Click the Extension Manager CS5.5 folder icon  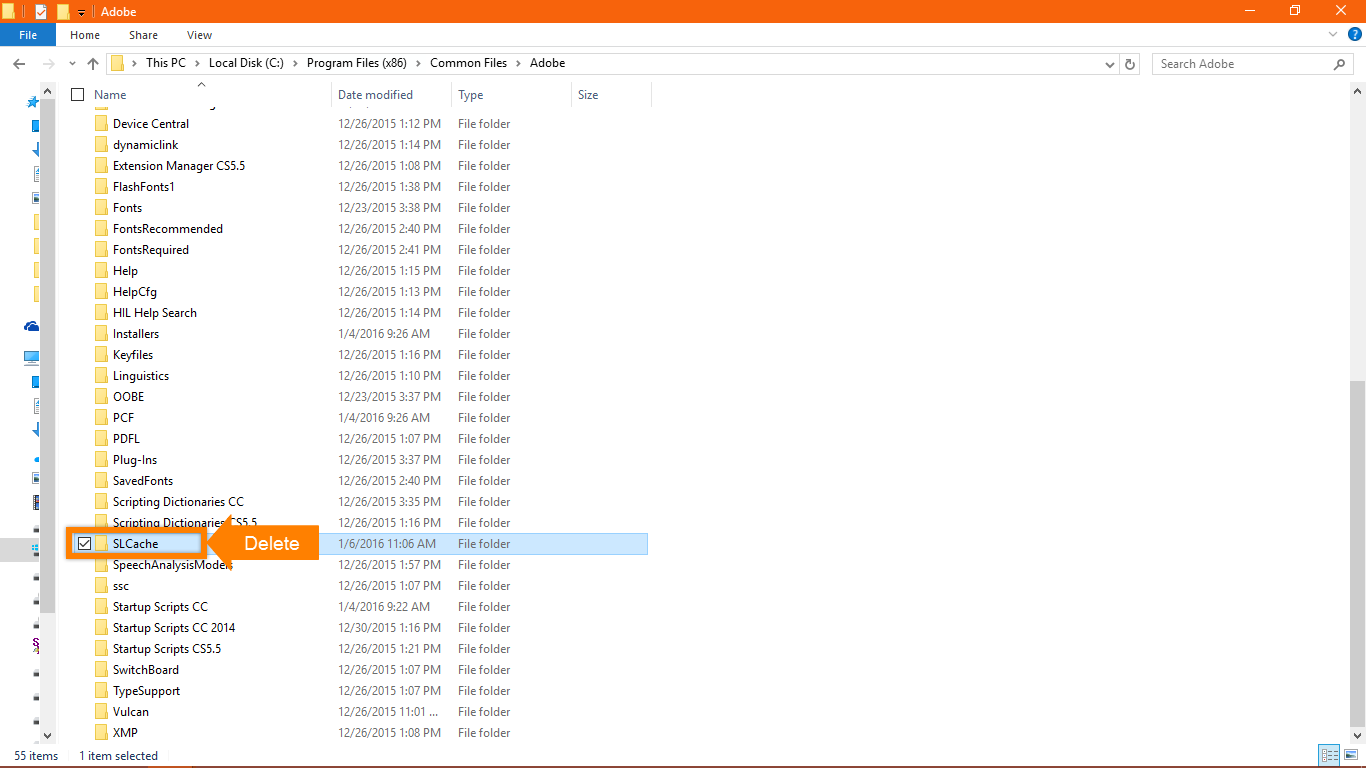point(101,166)
